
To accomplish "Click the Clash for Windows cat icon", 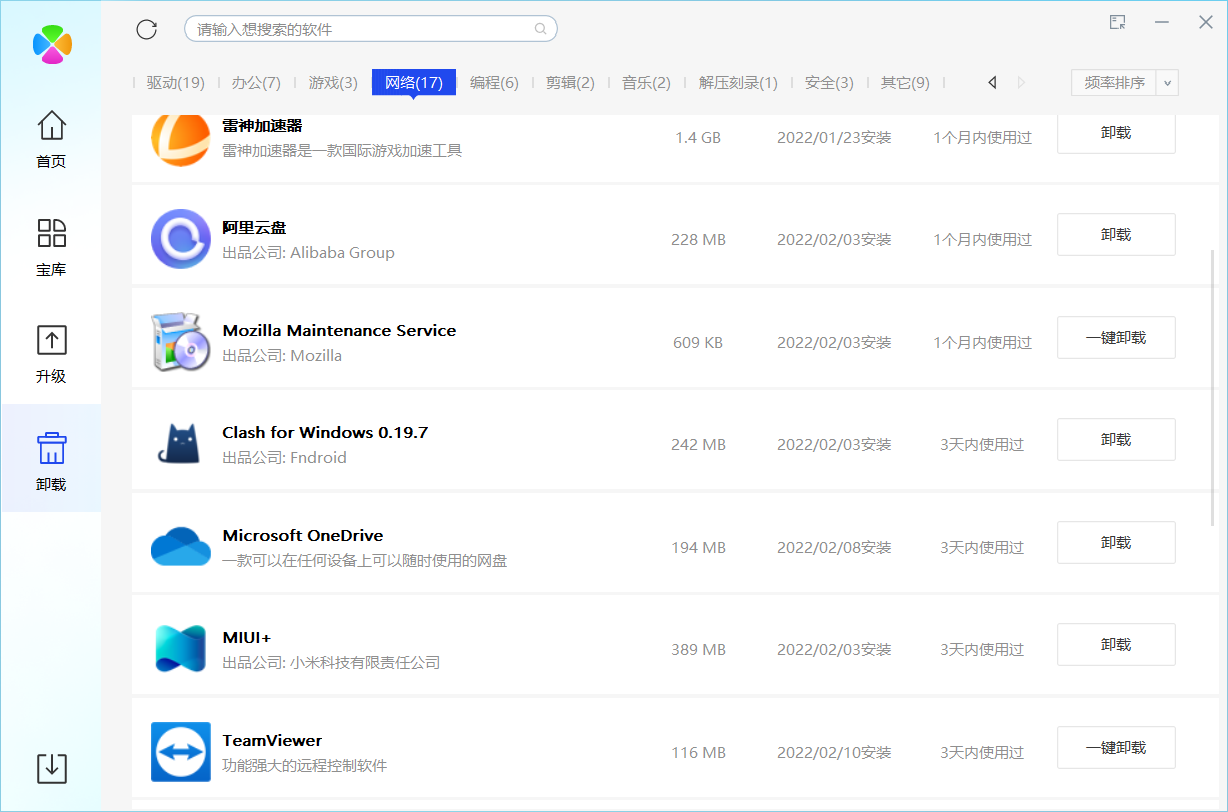I will coord(181,444).
